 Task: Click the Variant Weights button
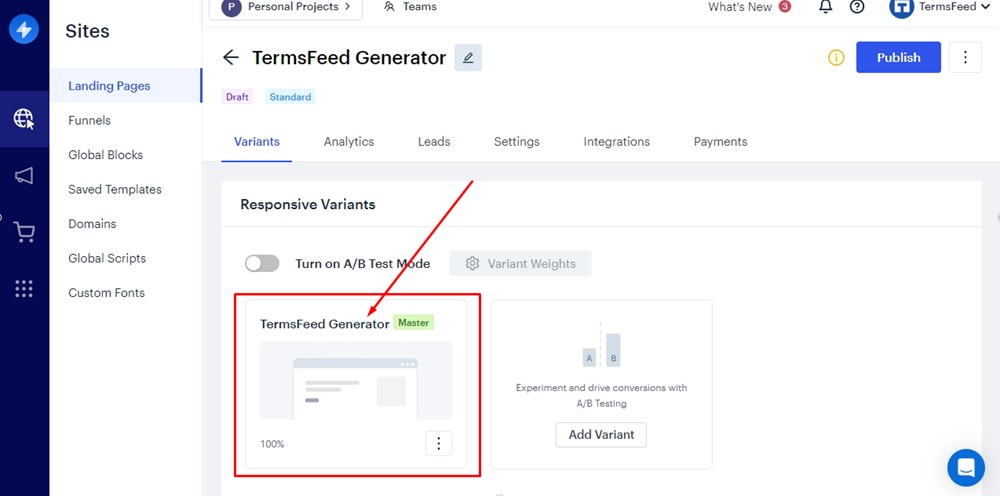pyautogui.click(x=520, y=263)
